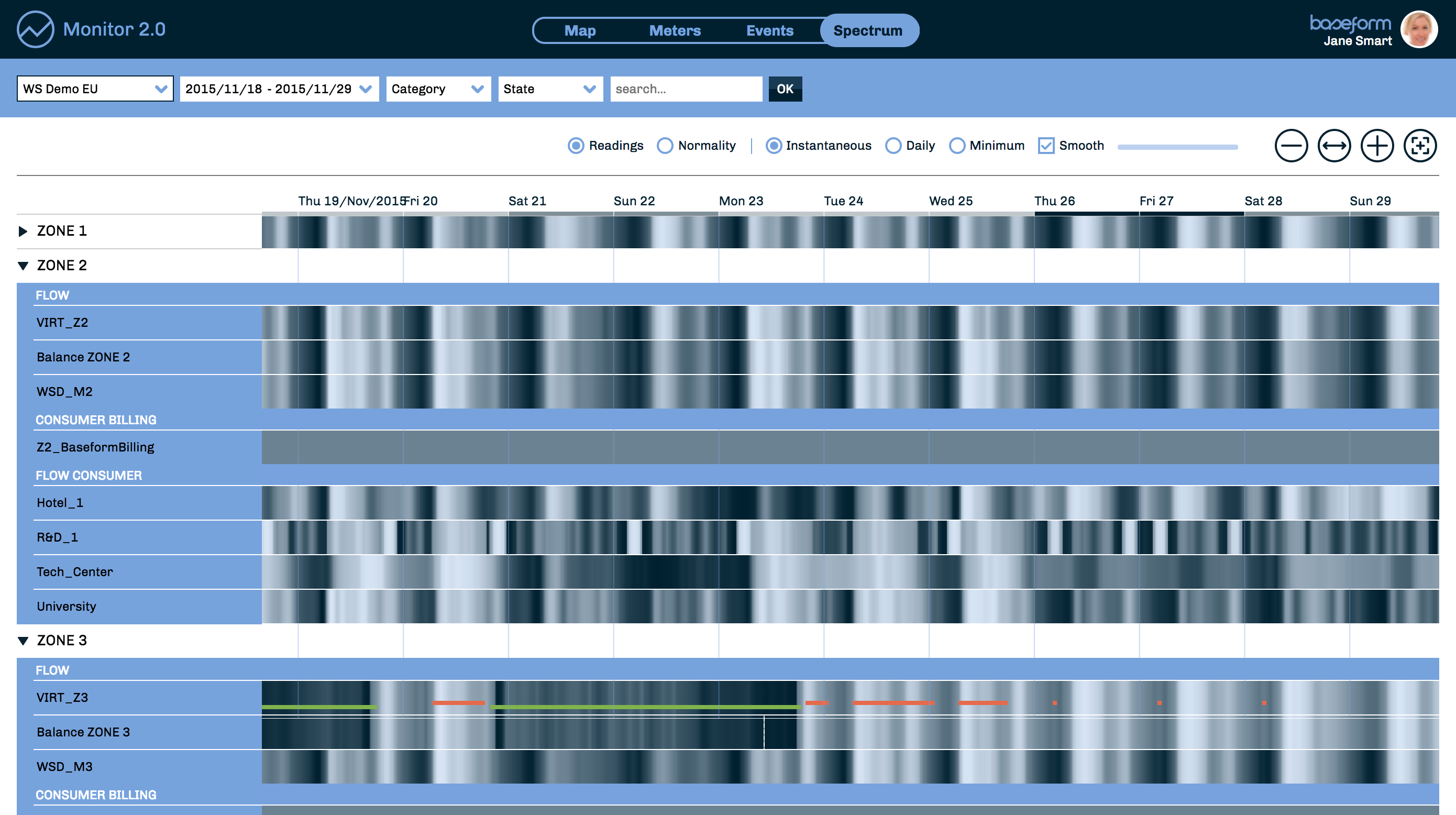Open the WS Demo EU dropdown
This screenshot has height=815, width=1456.
coord(94,89)
